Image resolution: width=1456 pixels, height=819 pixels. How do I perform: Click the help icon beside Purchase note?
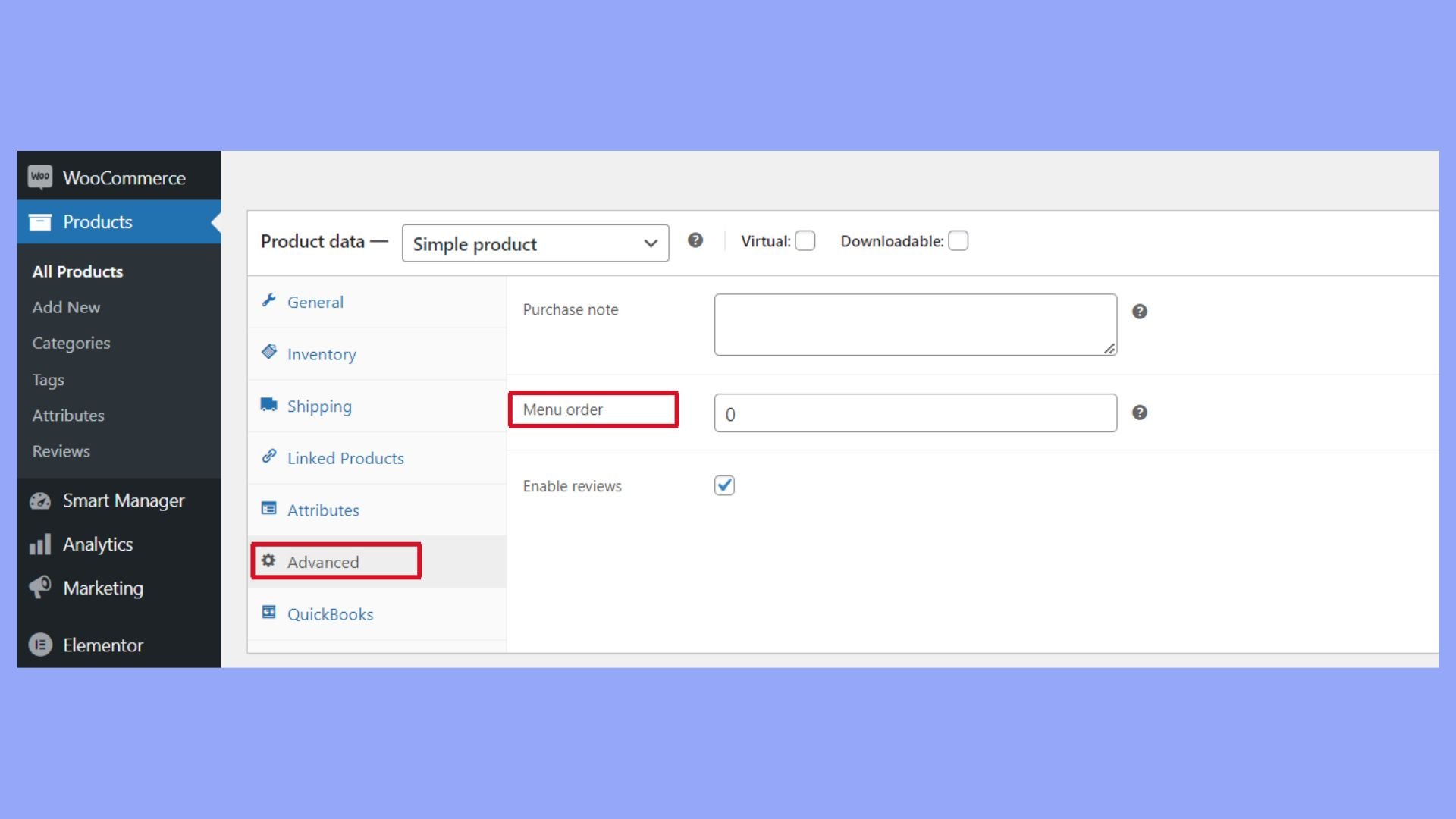pos(1140,311)
